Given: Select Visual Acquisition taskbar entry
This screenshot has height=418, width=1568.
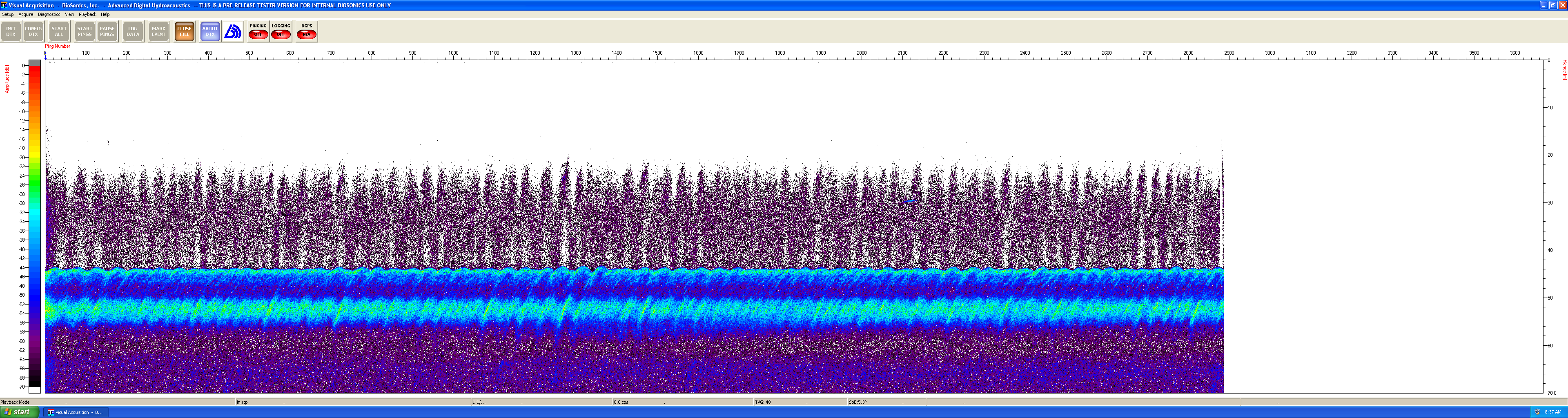Looking at the screenshot, I should pyautogui.click(x=76, y=413).
